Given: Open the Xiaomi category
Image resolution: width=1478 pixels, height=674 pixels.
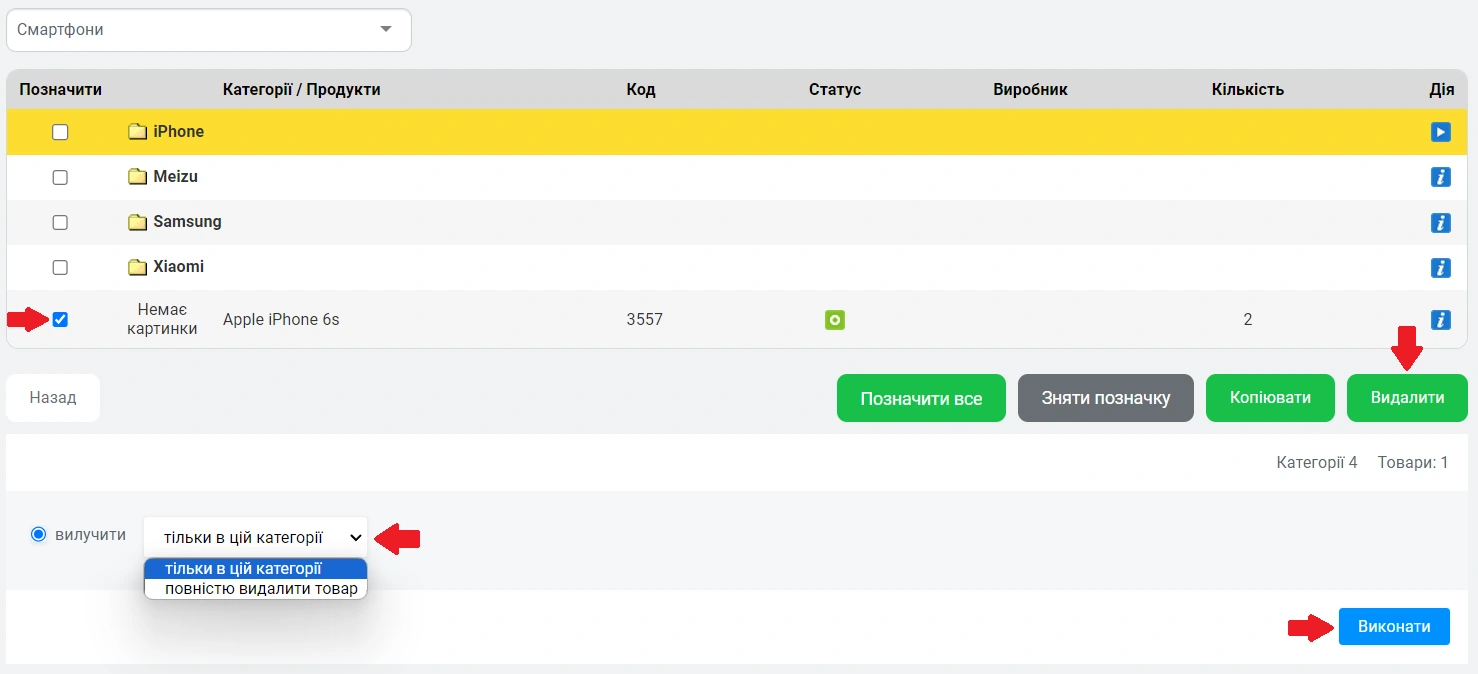Looking at the screenshot, I should pyautogui.click(x=178, y=267).
